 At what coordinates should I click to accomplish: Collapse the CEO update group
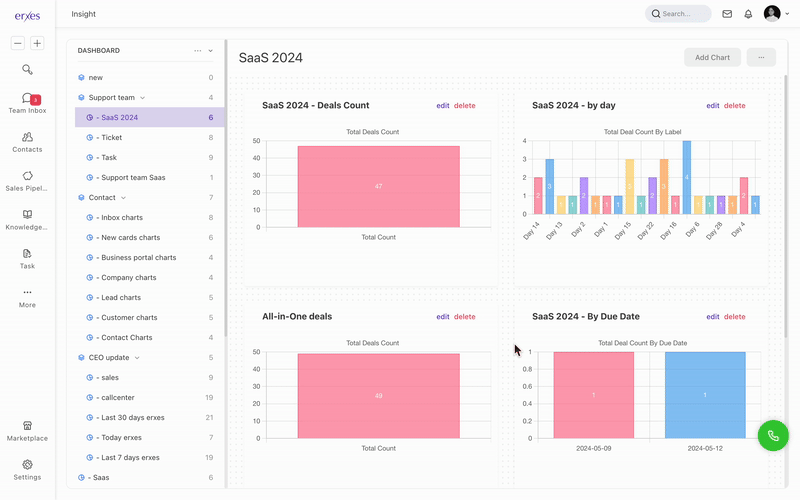[x=137, y=358]
